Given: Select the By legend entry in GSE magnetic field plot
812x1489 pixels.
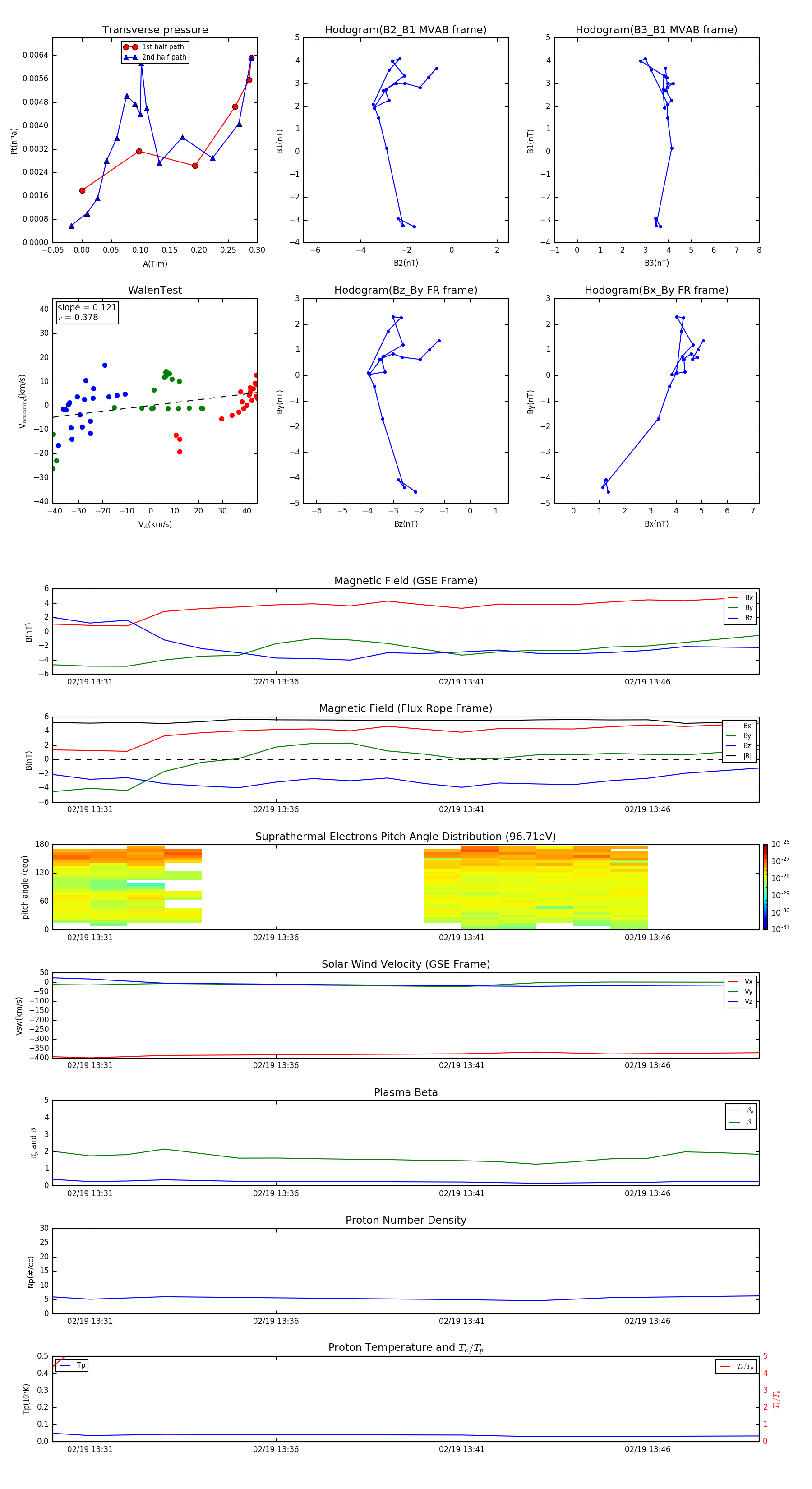Looking at the screenshot, I should pyautogui.click(x=740, y=607).
